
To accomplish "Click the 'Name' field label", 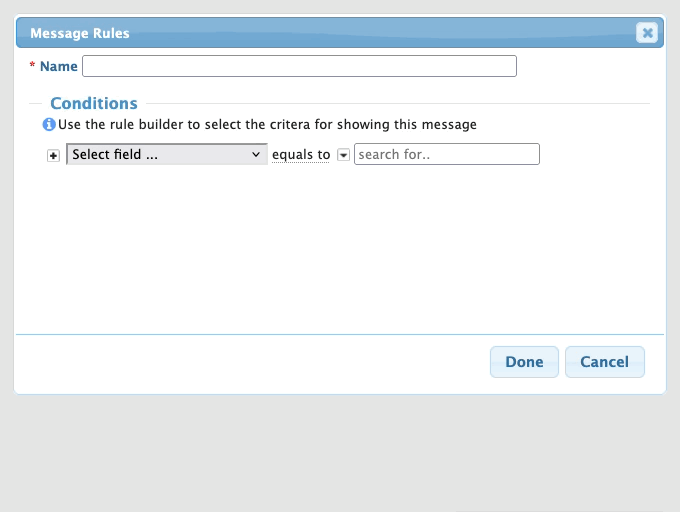I will tap(59, 66).
